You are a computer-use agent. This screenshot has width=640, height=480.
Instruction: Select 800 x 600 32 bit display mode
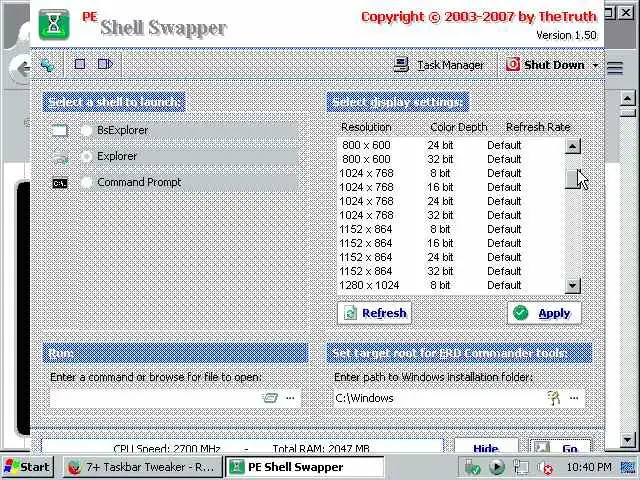(x=451, y=159)
